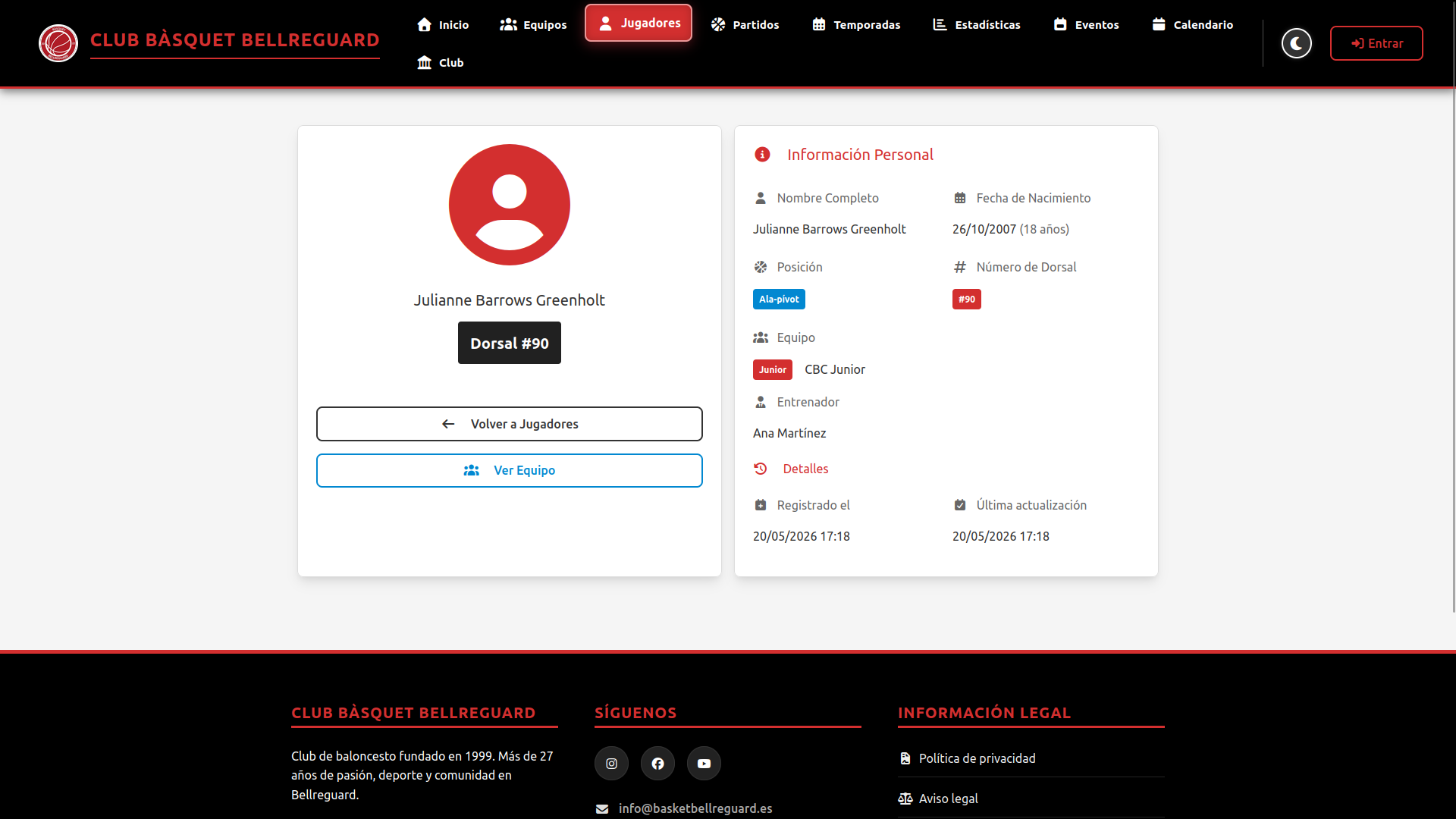Click the envelope icon beside the email
Image resolution: width=1456 pixels, height=819 pixels.
coord(602,809)
